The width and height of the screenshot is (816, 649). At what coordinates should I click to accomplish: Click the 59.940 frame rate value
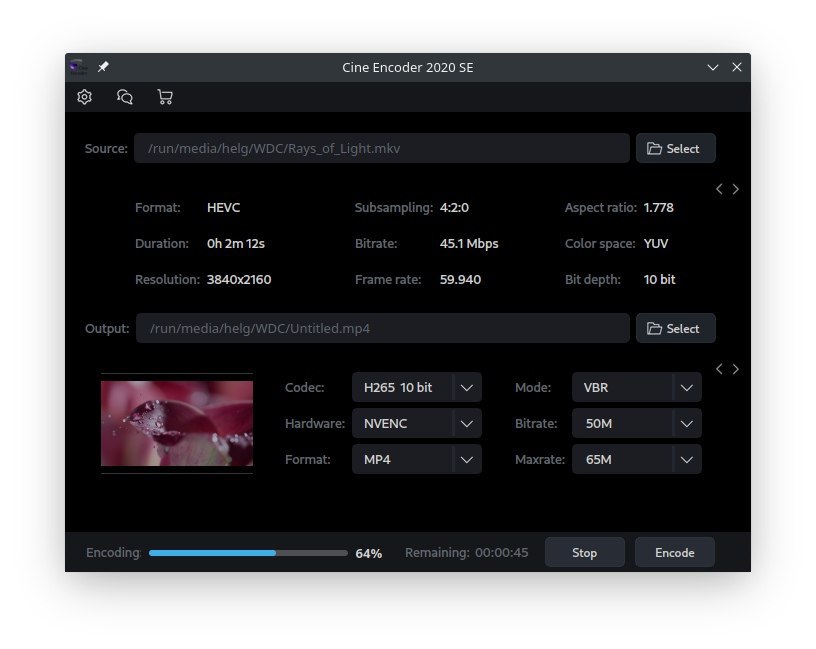(x=460, y=279)
